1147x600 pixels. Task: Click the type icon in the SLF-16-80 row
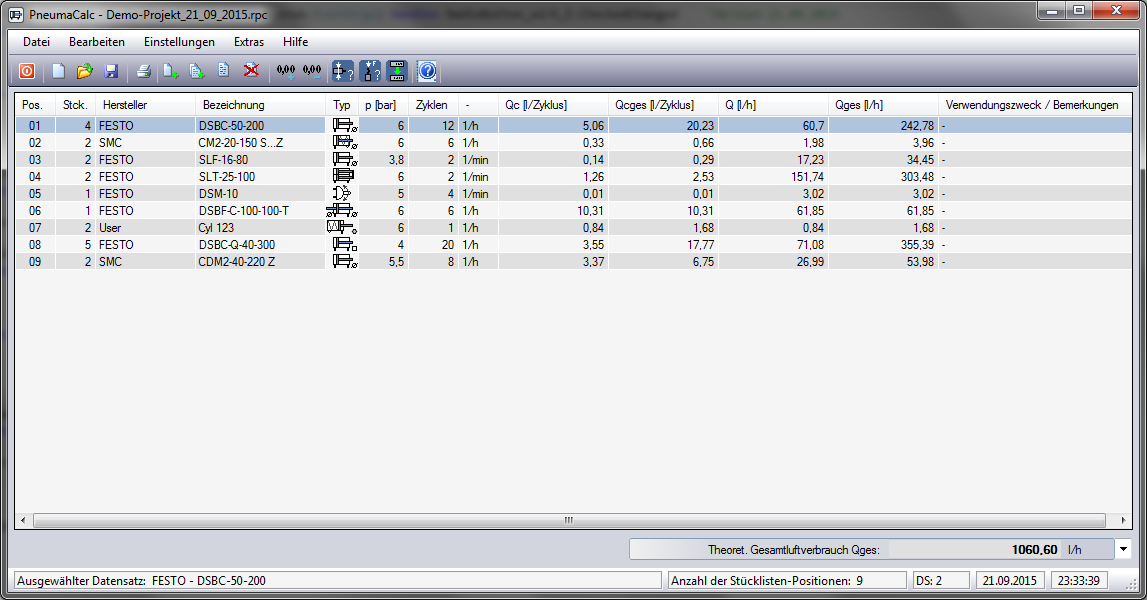point(345,159)
